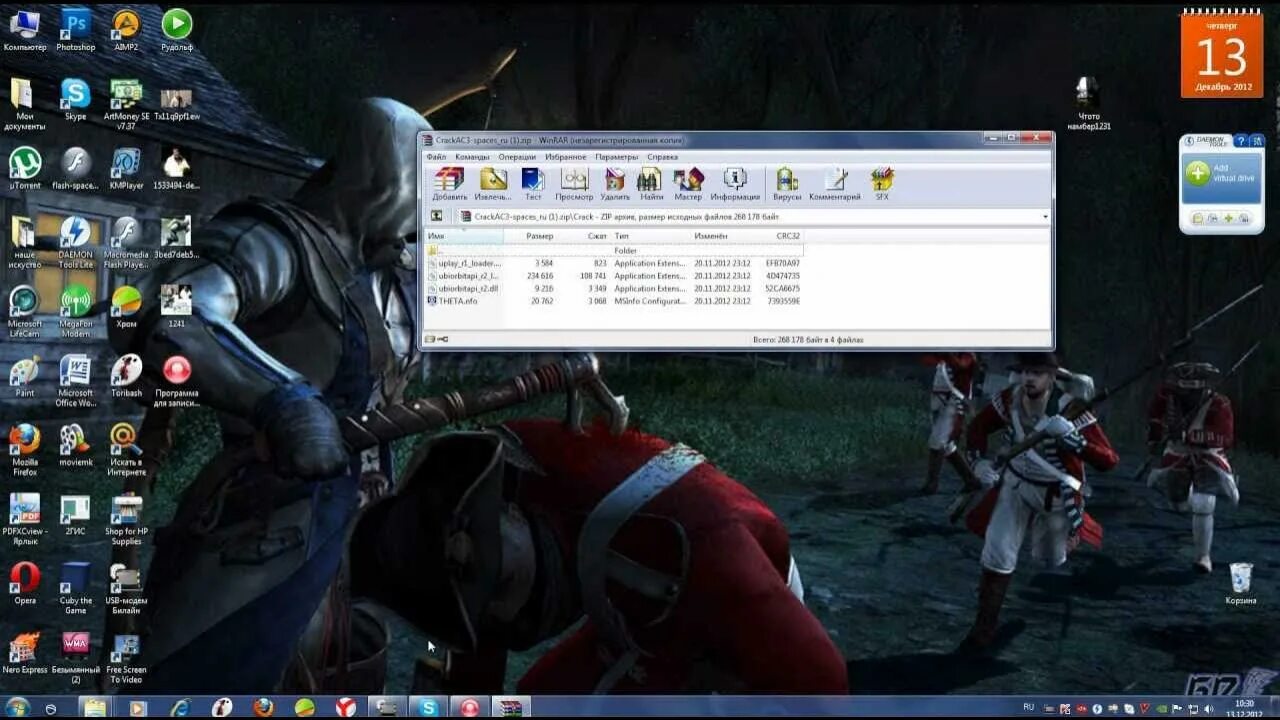Click the calendar gadget showing 13

[x=1221, y=53]
